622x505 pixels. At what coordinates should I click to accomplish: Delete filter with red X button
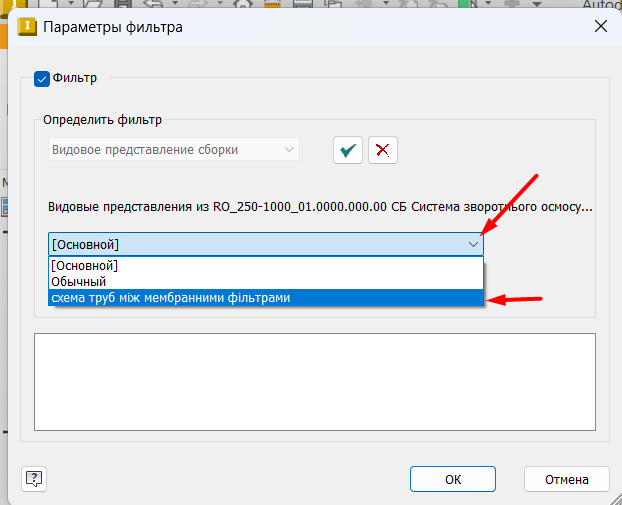pos(383,150)
